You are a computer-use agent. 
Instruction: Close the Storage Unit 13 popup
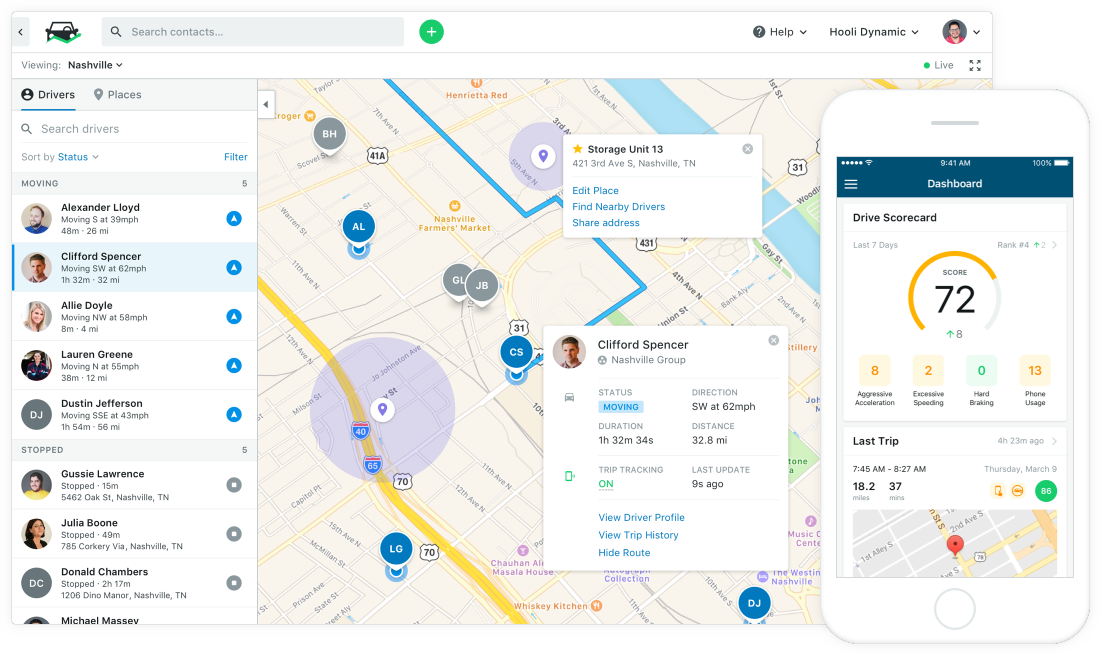(748, 149)
